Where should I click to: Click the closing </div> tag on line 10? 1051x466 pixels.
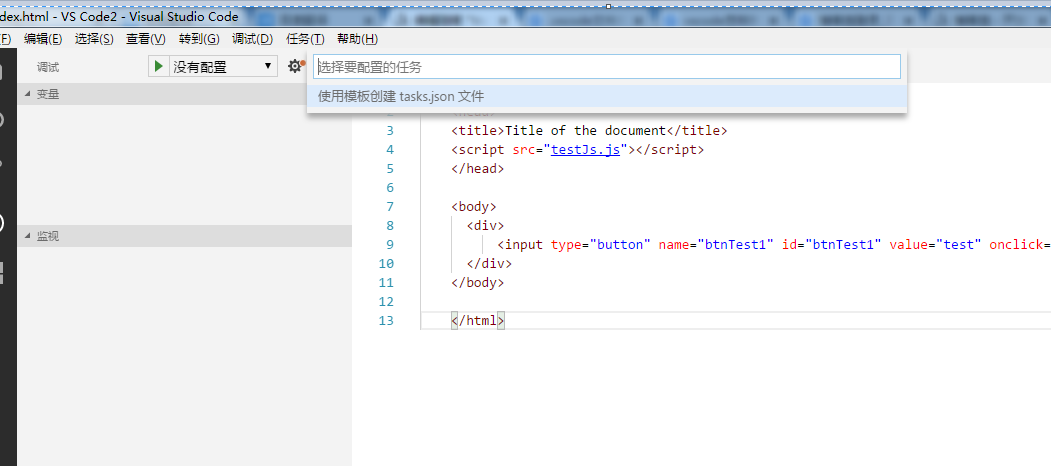coord(489,264)
